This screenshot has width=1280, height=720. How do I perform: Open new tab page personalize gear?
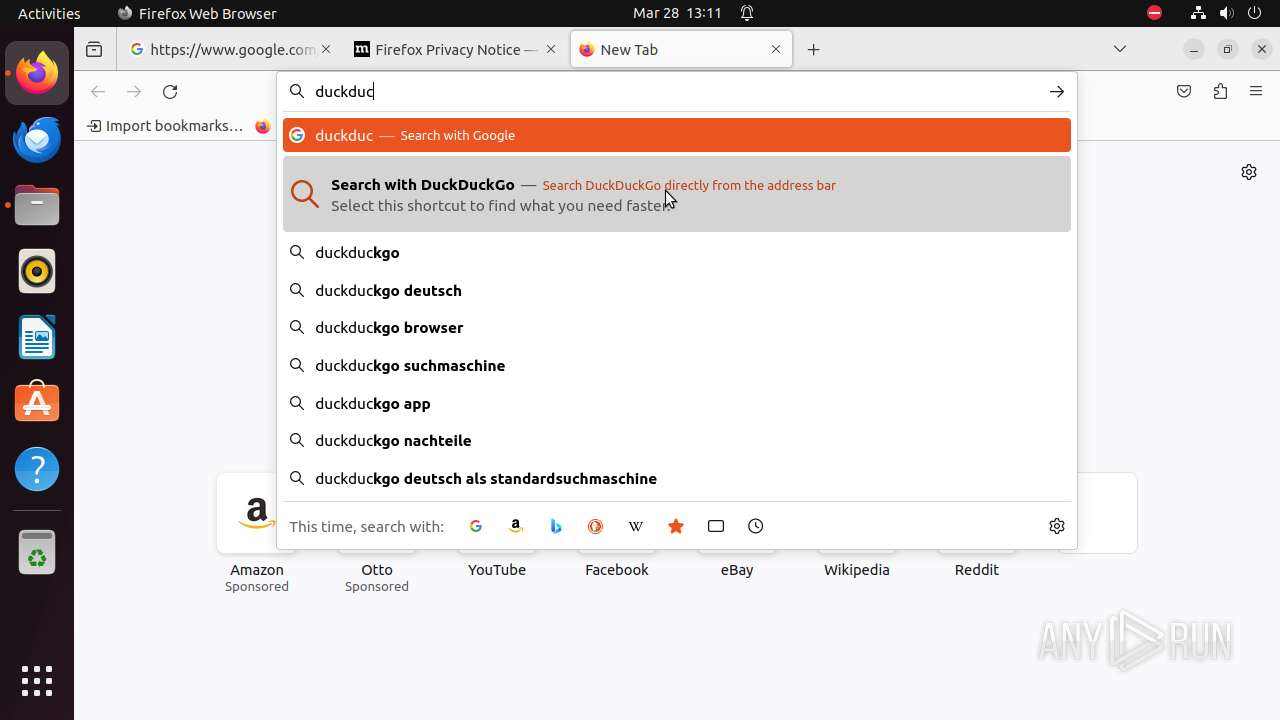[1249, 172]
